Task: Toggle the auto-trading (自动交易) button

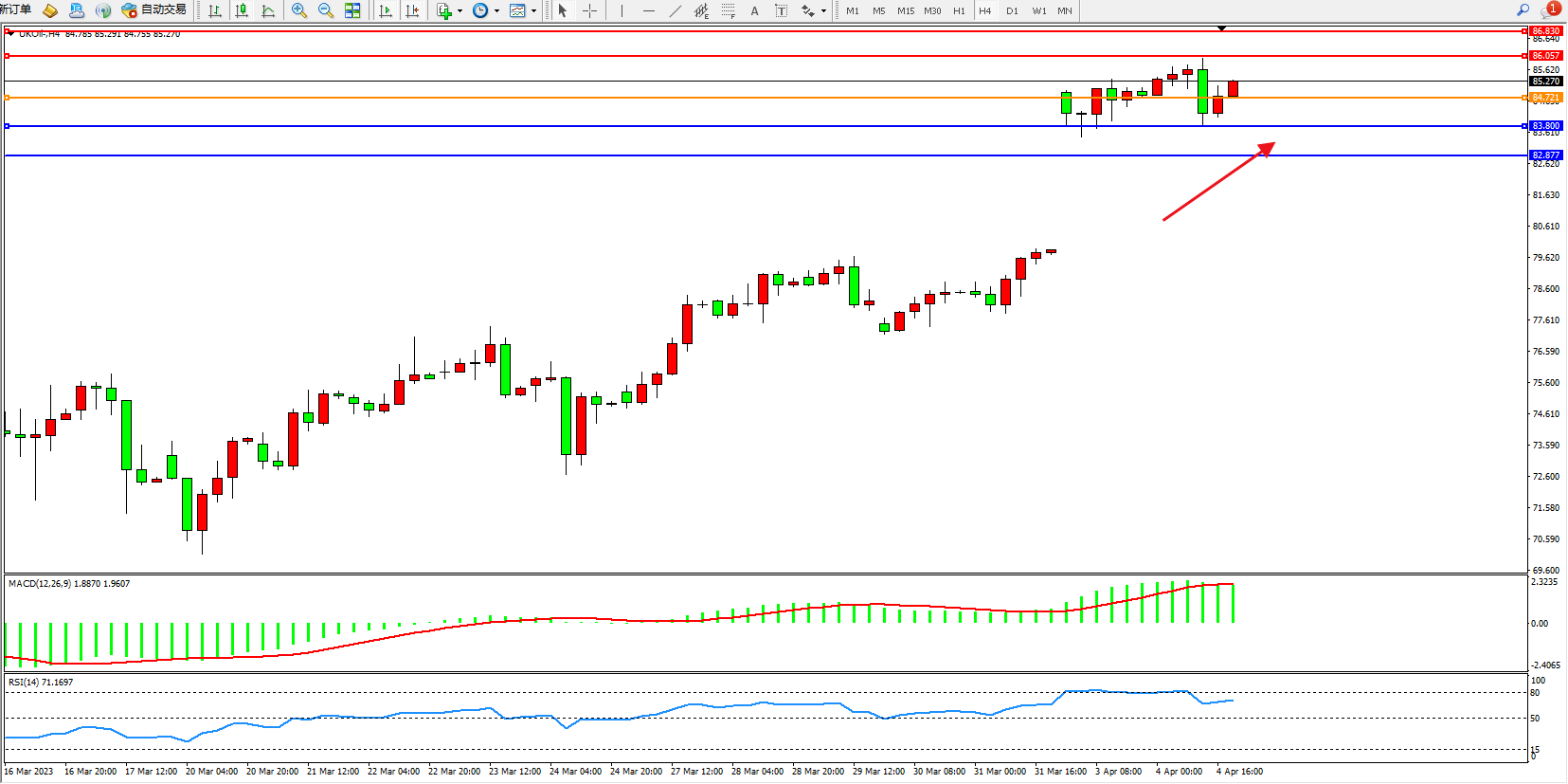Action: (153, 10)
